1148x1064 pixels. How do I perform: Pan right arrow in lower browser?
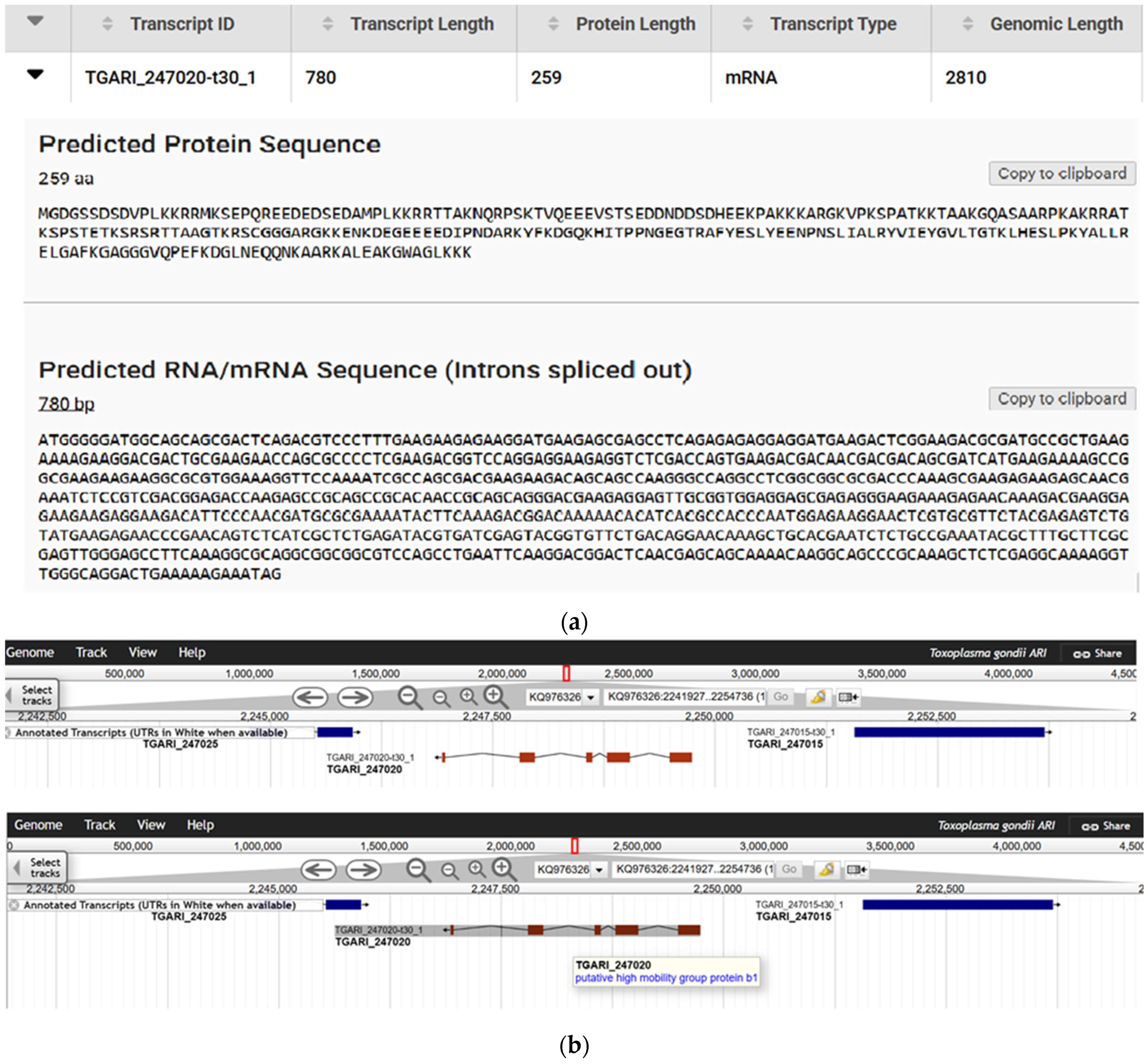coord(363,869)
